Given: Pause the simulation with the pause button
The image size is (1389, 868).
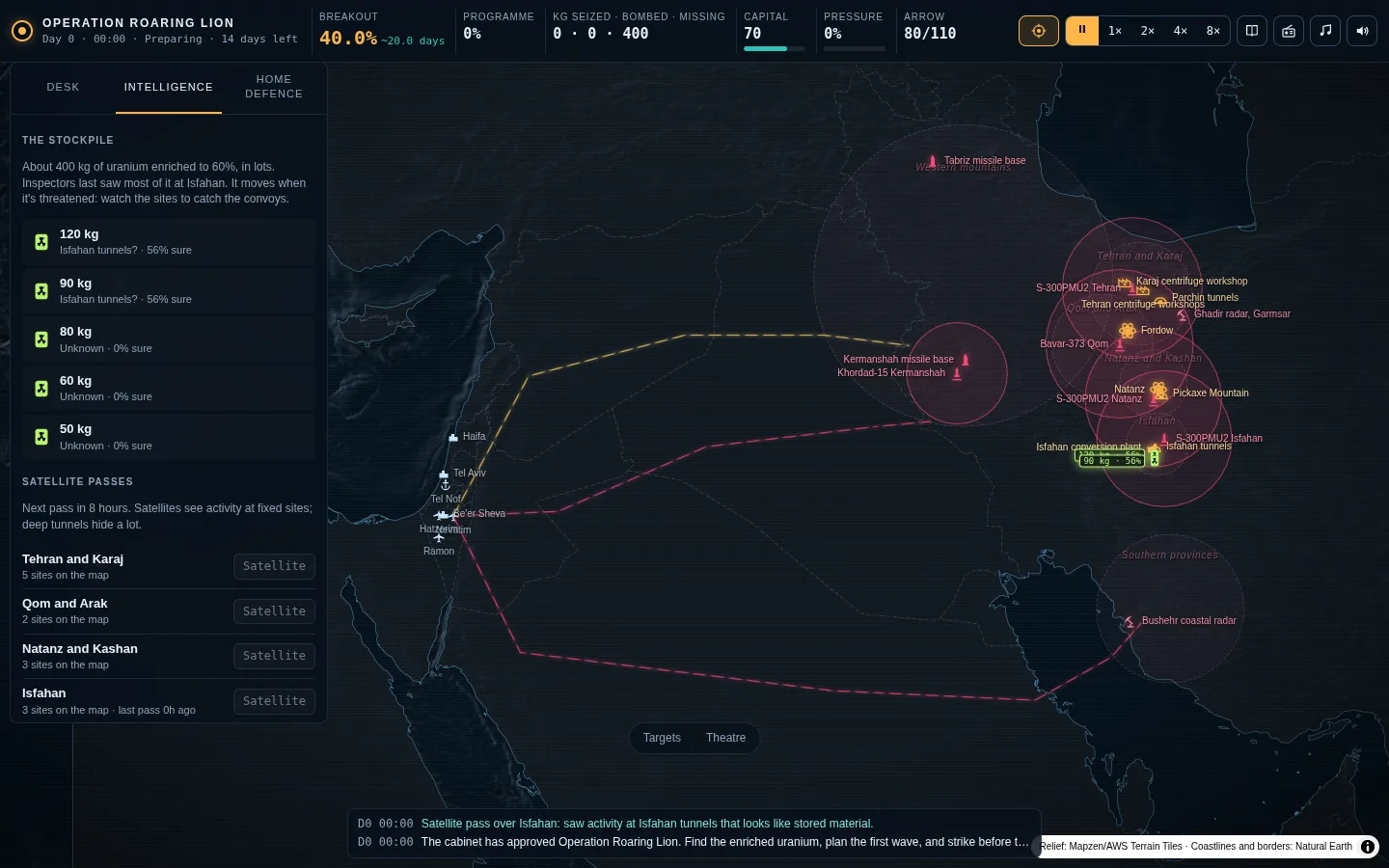Looking at the screenshot, I should pyautogui.click(x=1082, y=31).
